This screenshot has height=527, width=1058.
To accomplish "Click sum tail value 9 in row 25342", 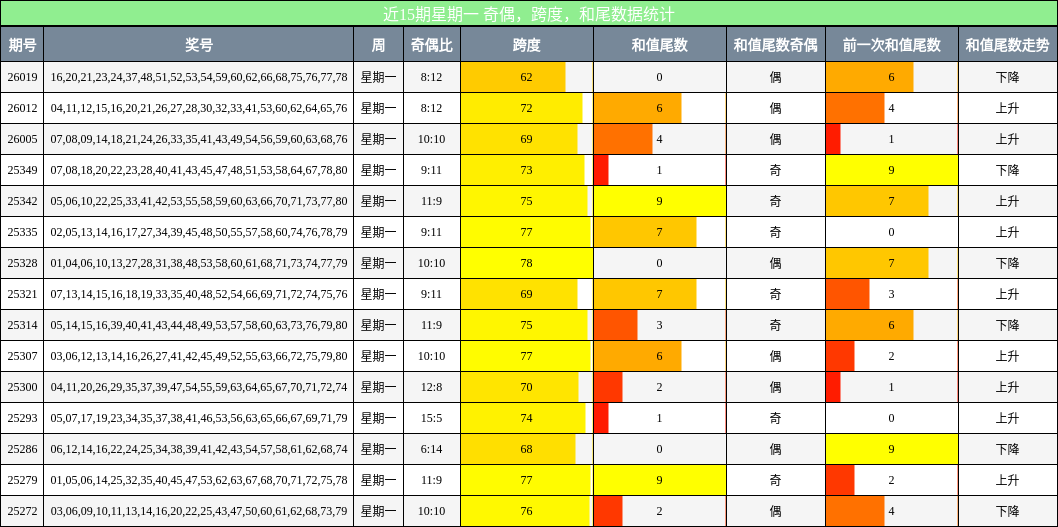I will pyautogui.click(x=660, y=201).
